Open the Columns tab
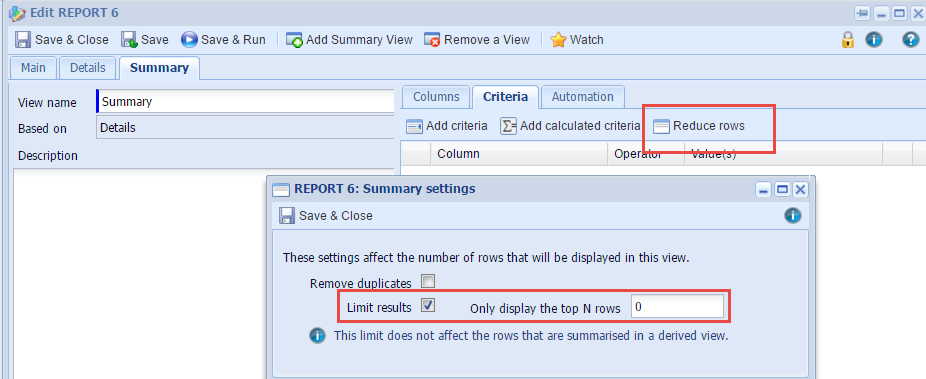The height and width of the screenshot is (379, 926). tap(436, 97)
